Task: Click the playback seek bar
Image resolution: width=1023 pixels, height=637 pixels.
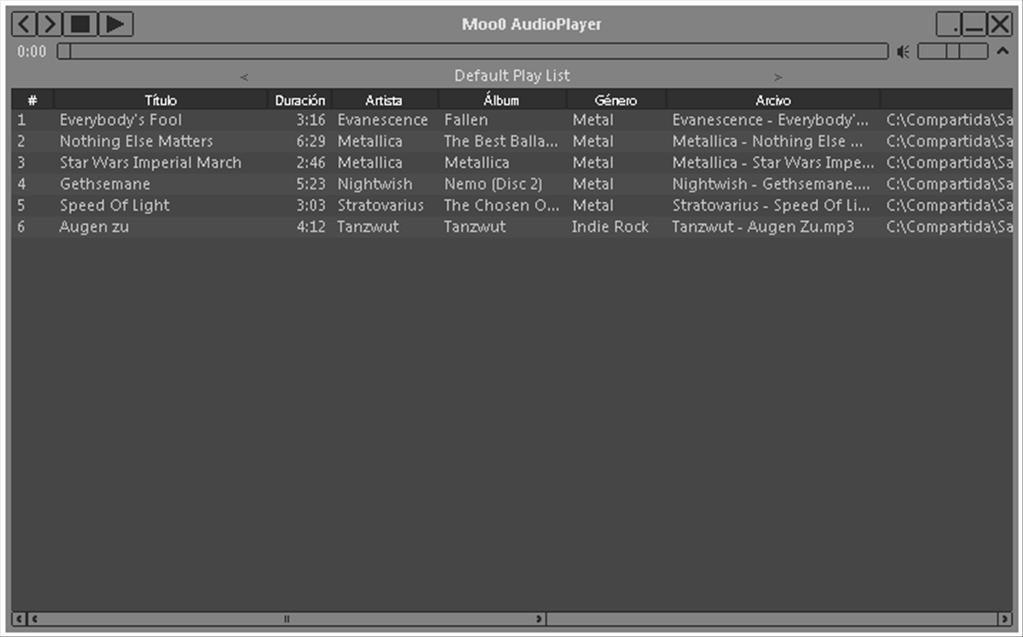Action: coord(472,51)
